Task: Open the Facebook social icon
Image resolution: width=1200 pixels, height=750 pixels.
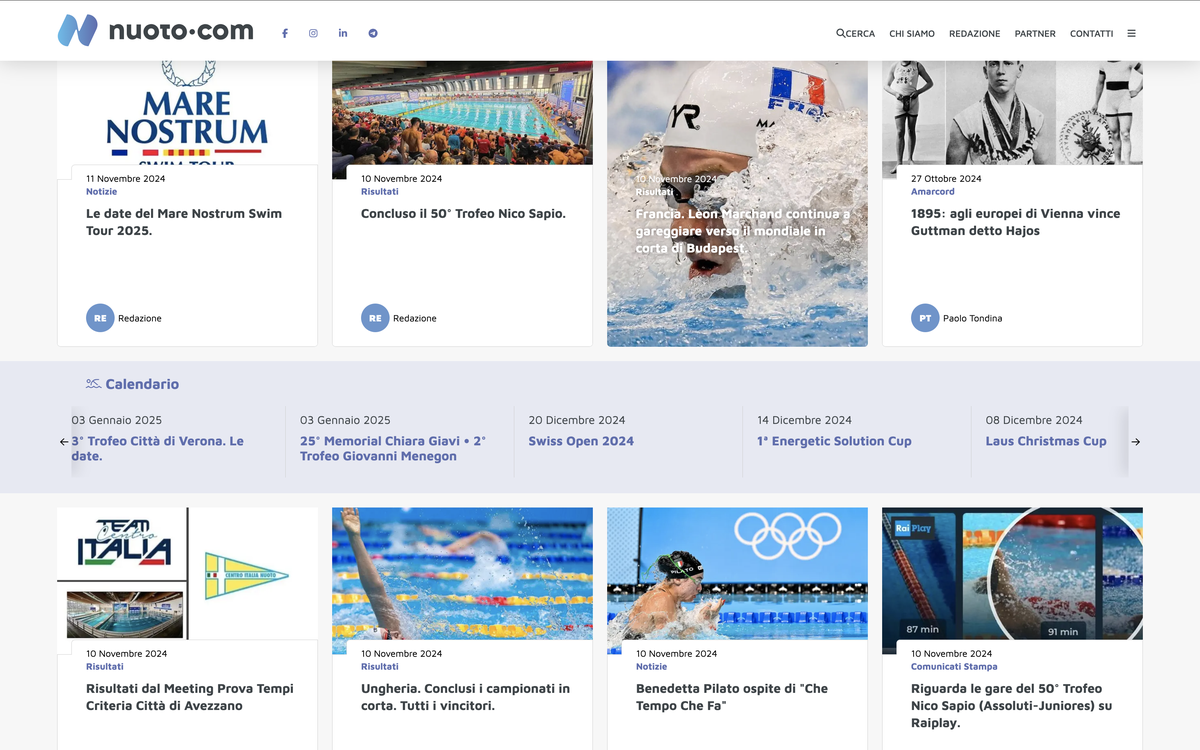Action: (285, 33)
